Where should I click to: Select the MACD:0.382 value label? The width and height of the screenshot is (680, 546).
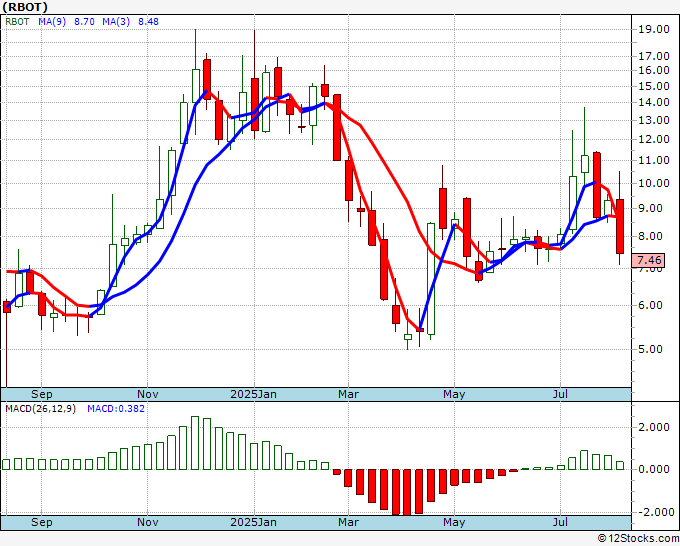[116, 409]
